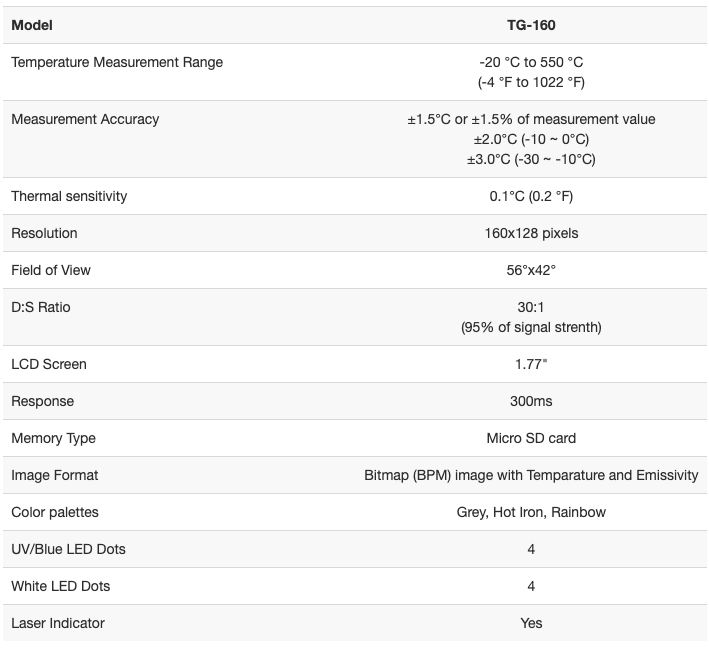Select the "Temperature Measurement Range" label
Image resolution: width=709 pixels, height=649 pixels.
(x=117, y=62)
